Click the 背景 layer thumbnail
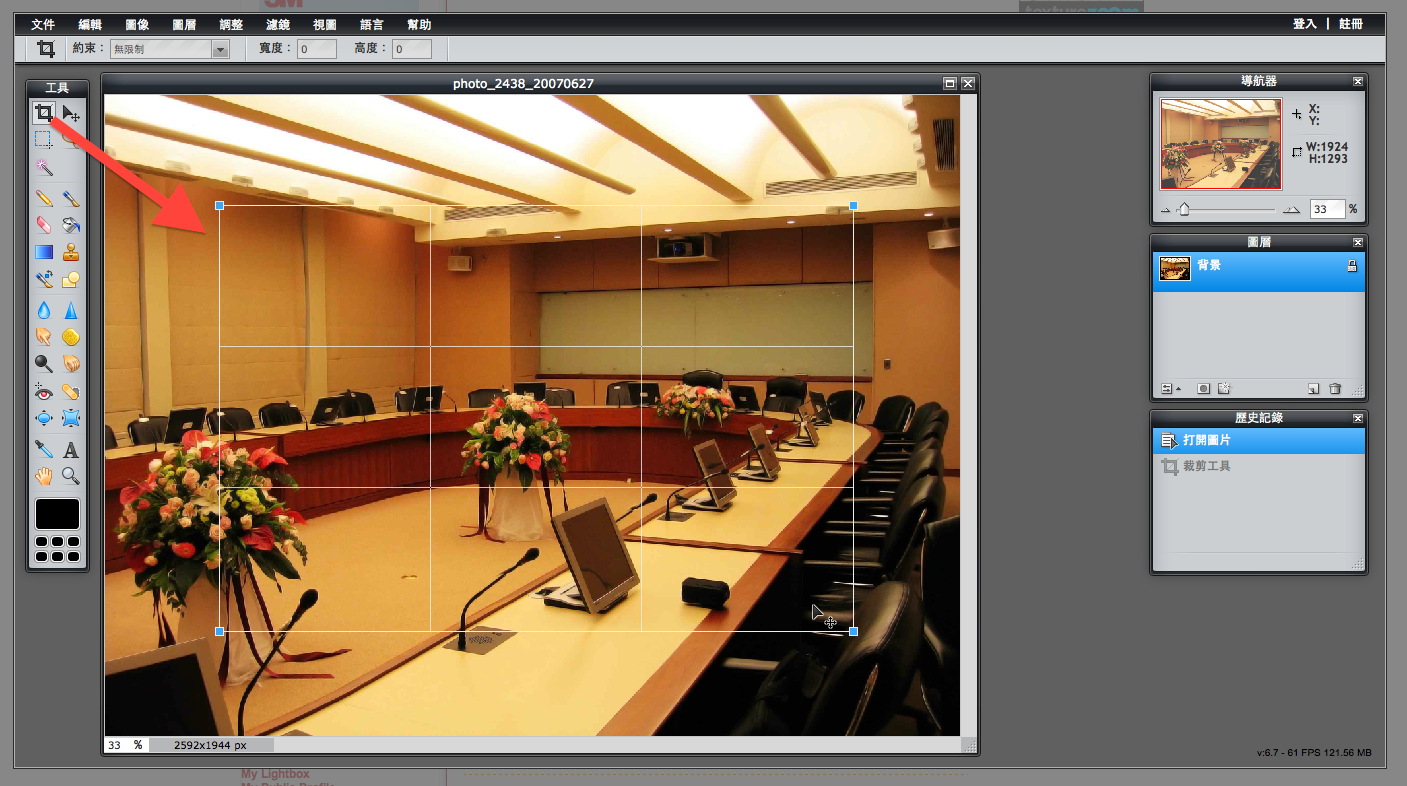The width and height of the screenshot is (1407, 786). click(1175, 268)
